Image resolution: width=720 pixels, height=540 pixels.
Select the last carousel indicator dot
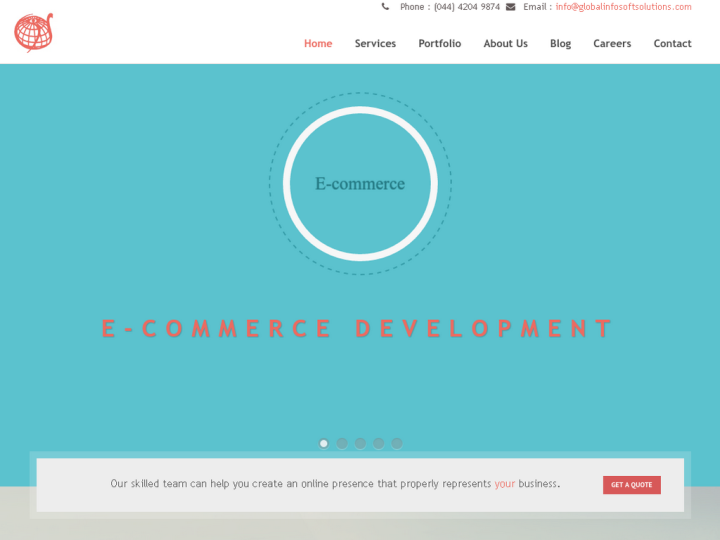396,443
